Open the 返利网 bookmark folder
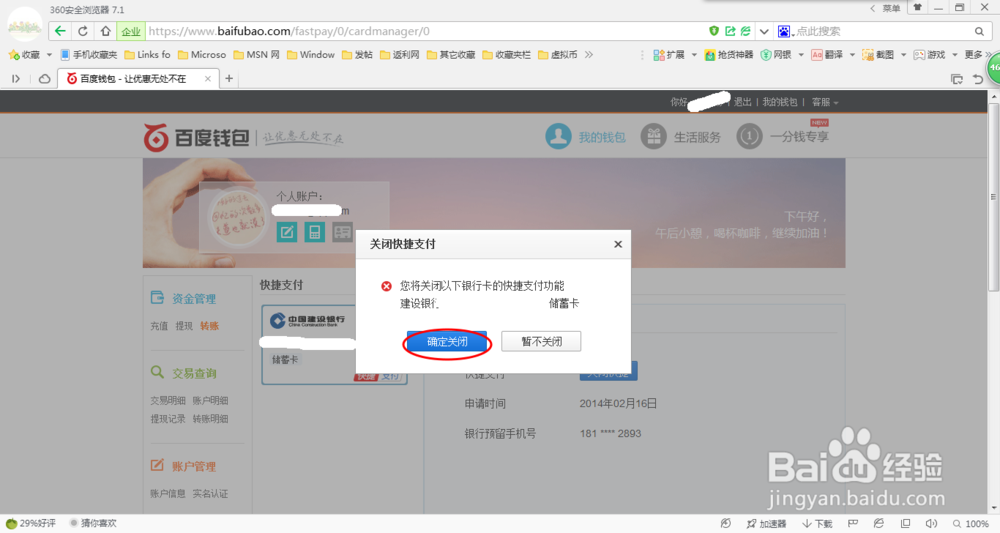The height and width of the screenshot is (533, 1000). (x=399, y=55)
